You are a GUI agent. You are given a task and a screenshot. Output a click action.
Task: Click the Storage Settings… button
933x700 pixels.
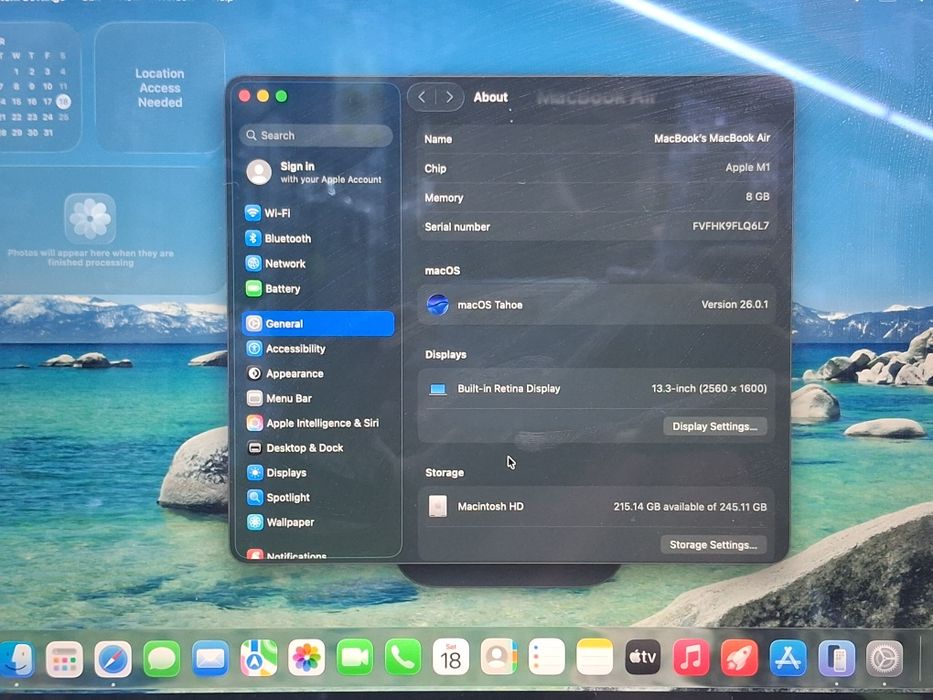(713, 545)
